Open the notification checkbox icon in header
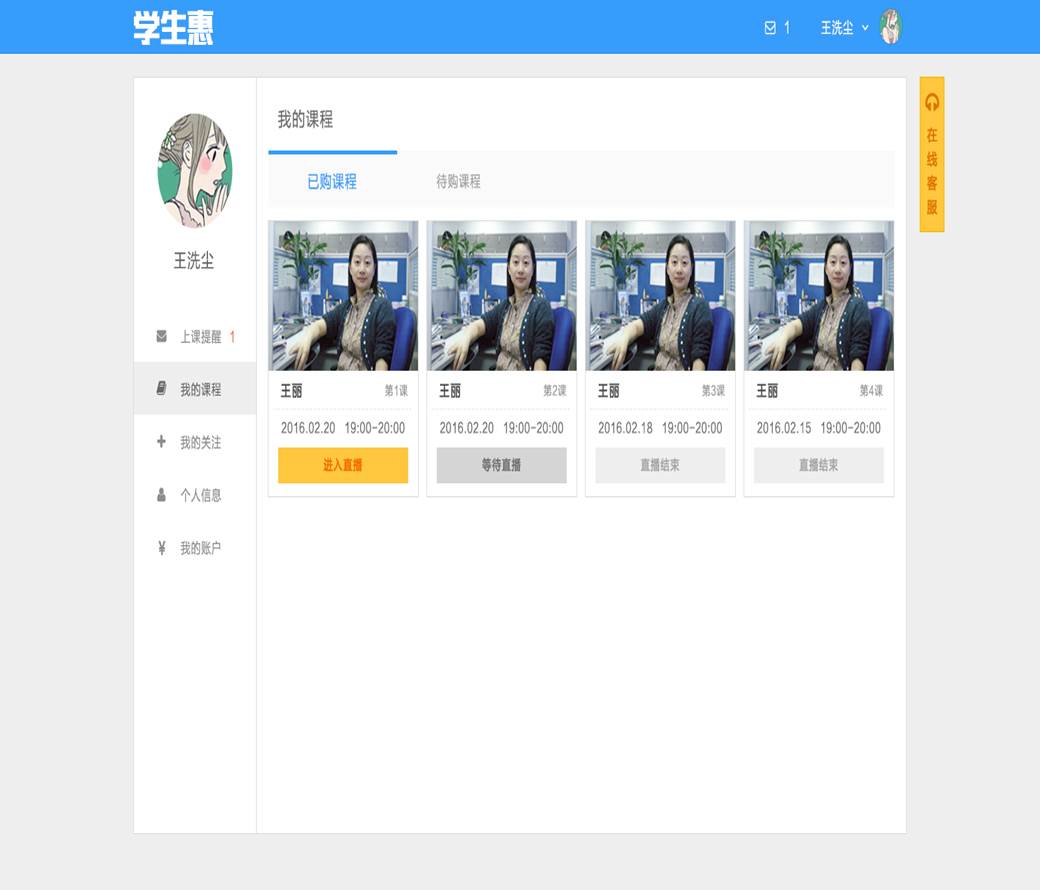The height and width of the screenshot is (890, 1040). tap(770, 28)
